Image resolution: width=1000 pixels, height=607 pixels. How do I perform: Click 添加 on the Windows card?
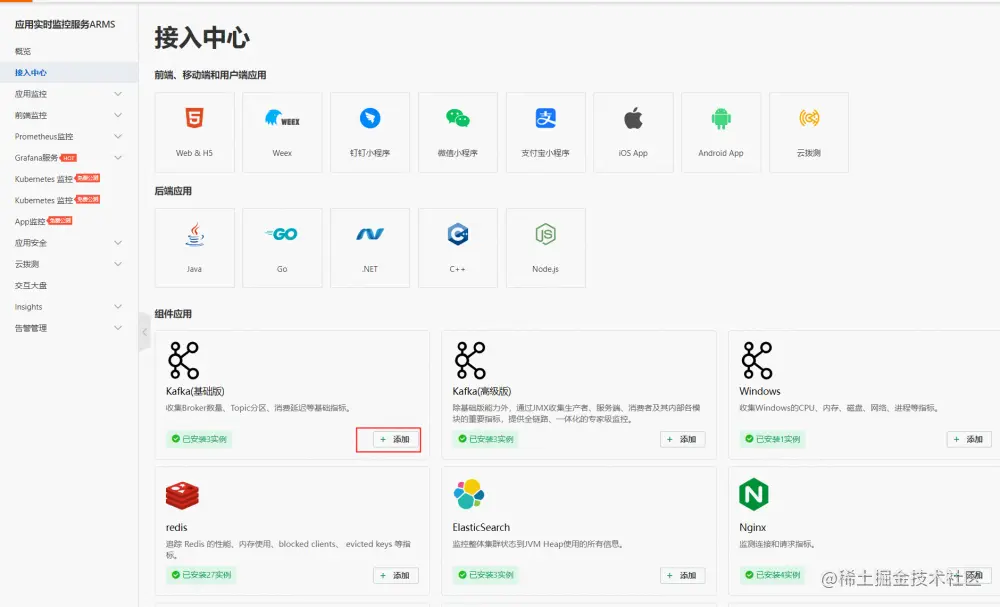(x=969, y=439)
